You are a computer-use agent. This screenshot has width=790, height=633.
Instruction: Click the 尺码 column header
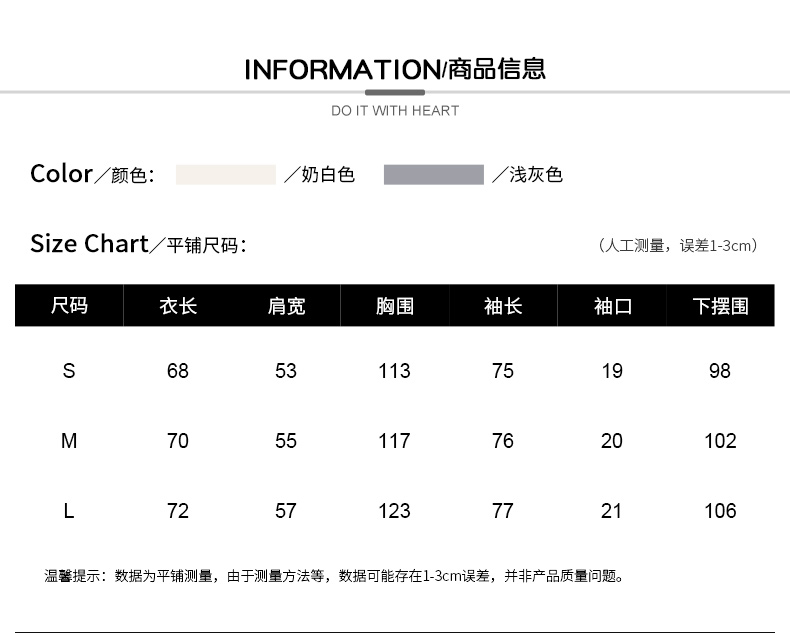pos(69,305)
